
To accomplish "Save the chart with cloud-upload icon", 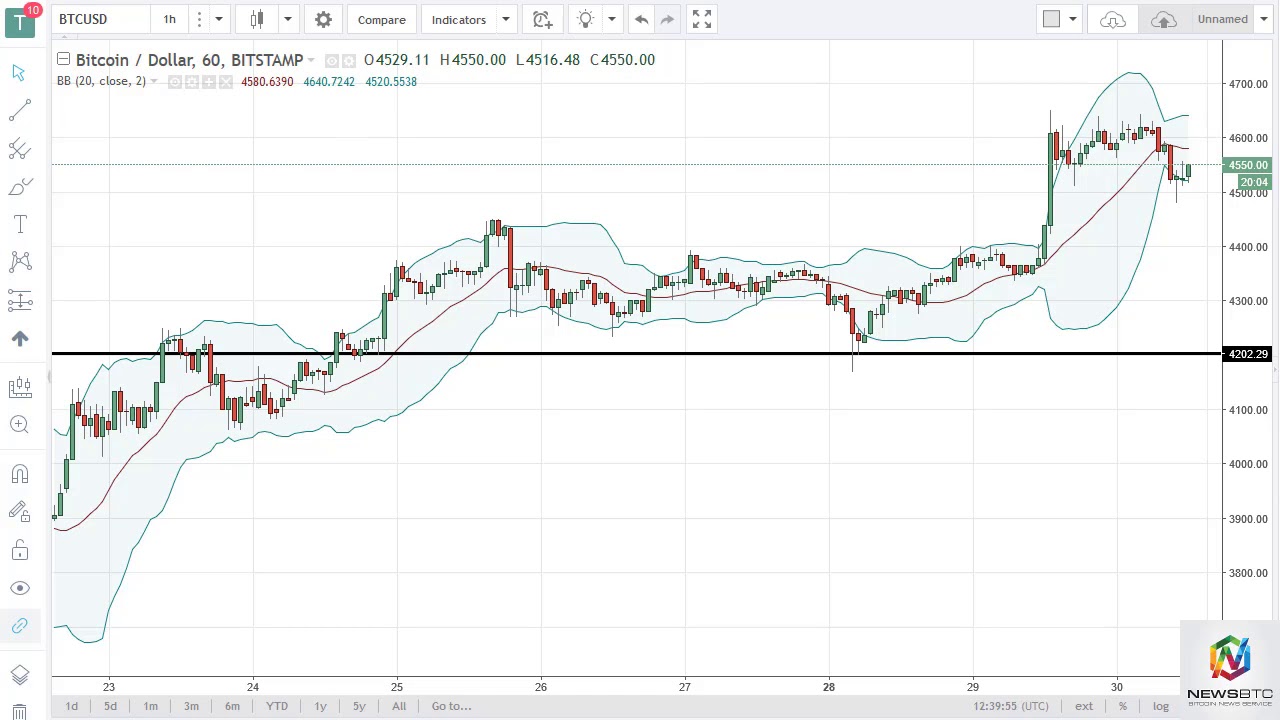I will (1163, 19).
